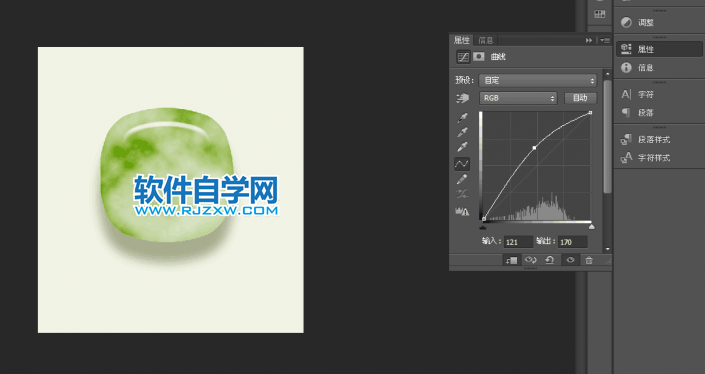Open the Properties panel flyout menu

[605, 40]
